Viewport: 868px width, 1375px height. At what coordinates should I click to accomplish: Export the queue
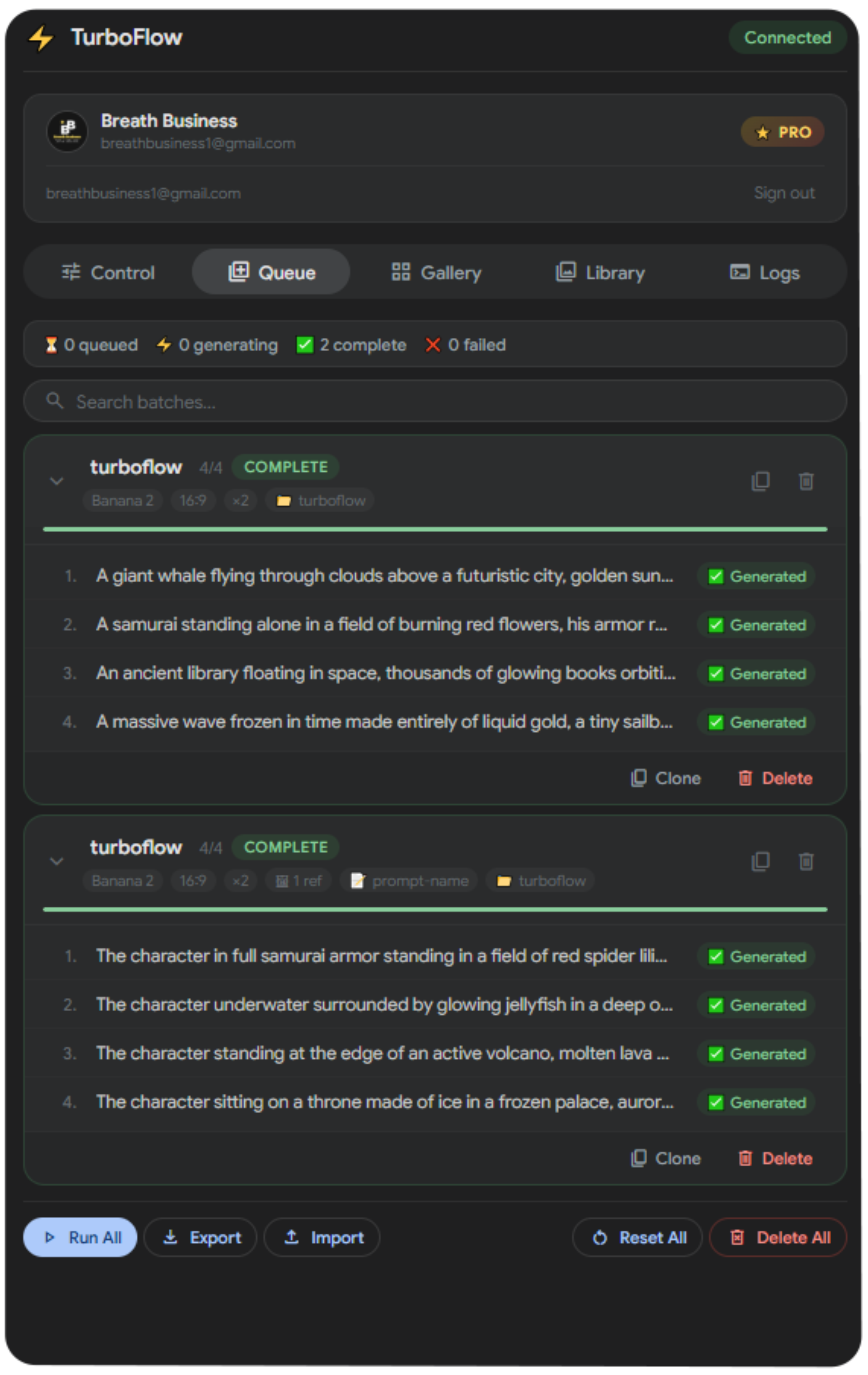click(x=201, y=1237)
